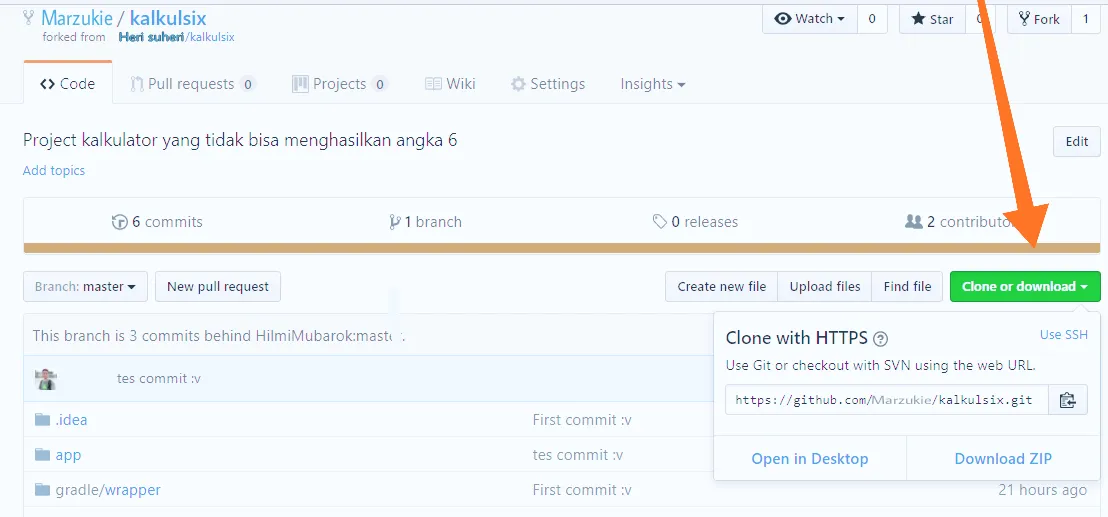Select the Code tab

pos(68,84)
